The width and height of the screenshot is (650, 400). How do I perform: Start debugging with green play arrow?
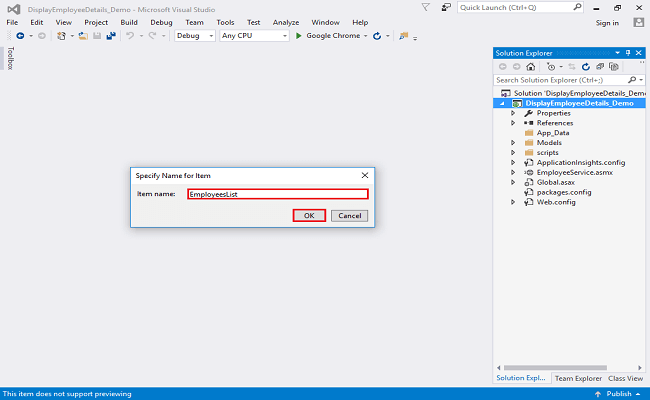298,36
